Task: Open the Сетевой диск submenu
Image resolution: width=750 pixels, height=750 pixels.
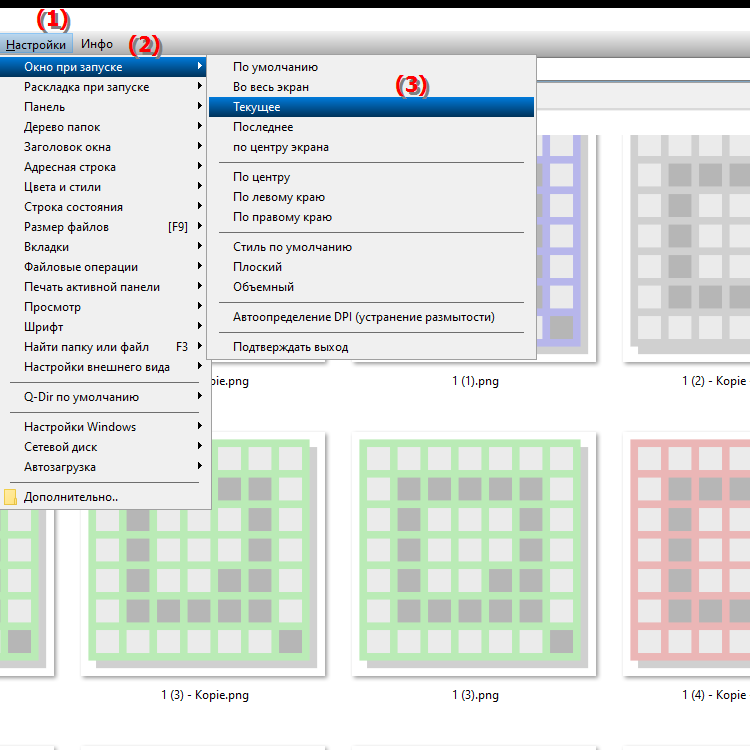Action: (x=103, y=447)
